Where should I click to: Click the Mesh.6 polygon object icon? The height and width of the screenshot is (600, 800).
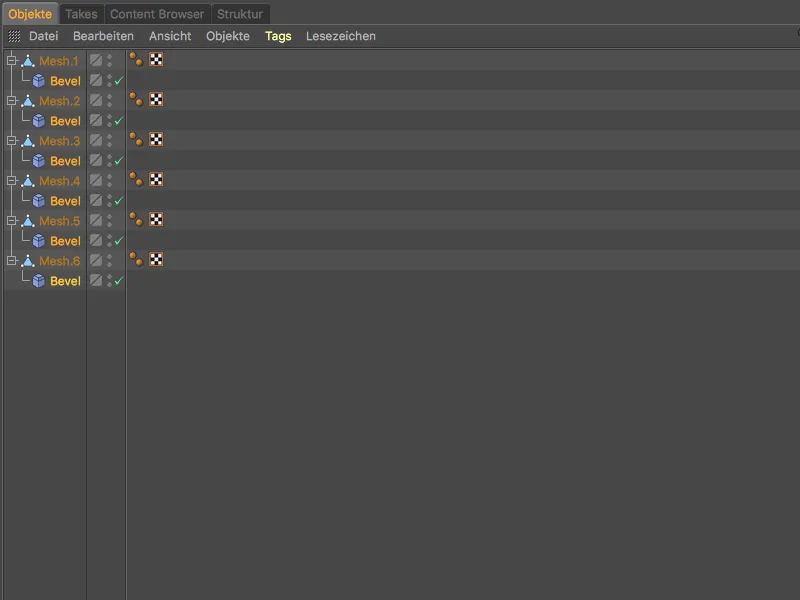pos(28,261)
